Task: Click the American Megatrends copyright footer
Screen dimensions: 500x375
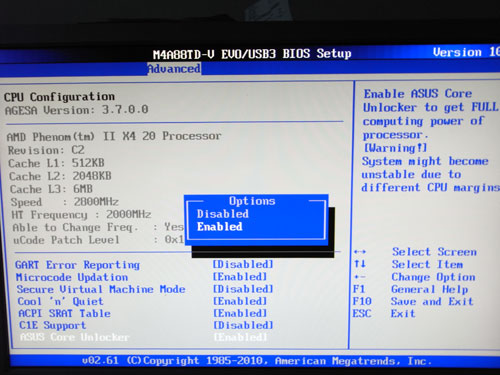Action: (x=257, y=361)
